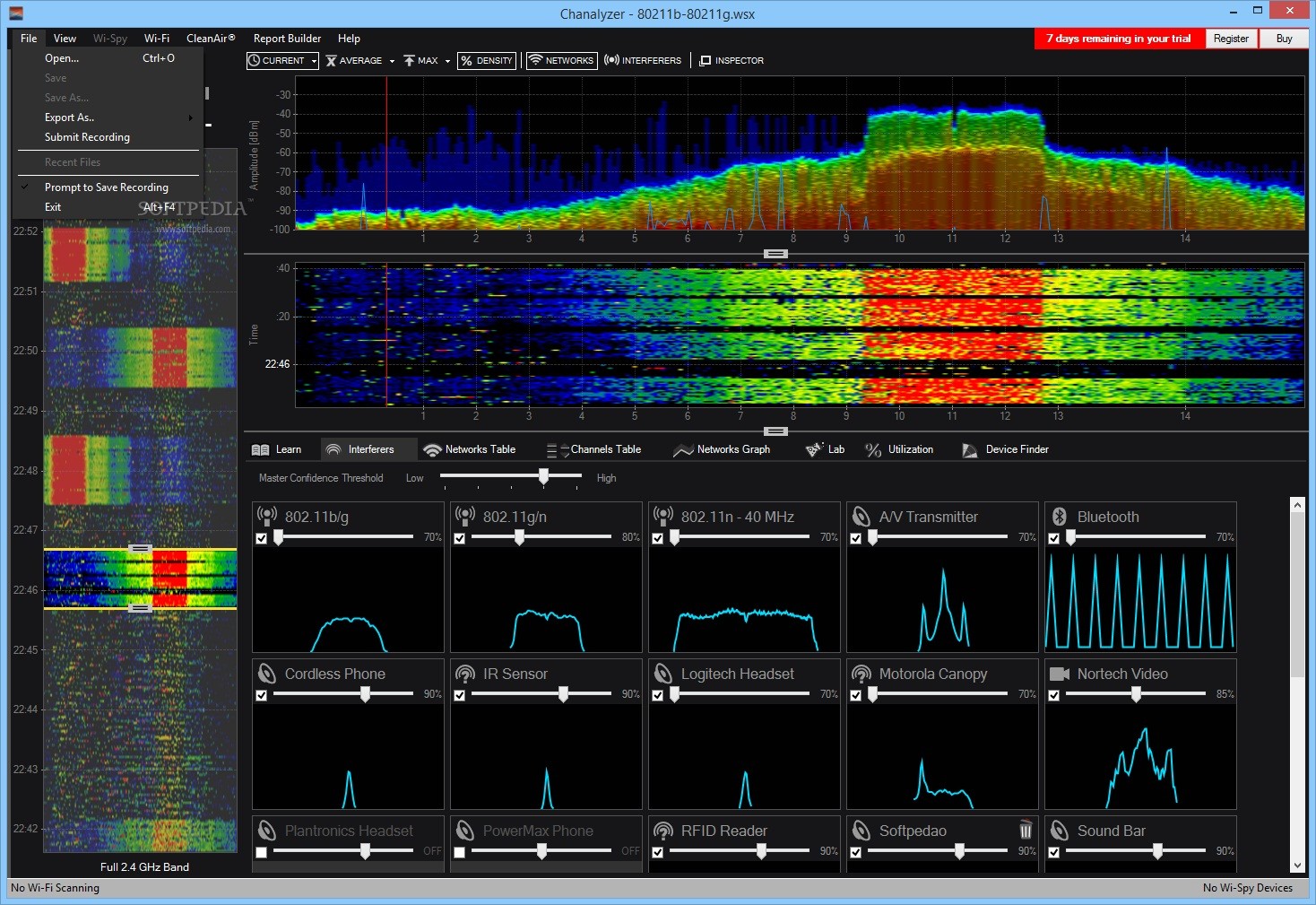The height and width of the screenshot is (905, 1316).
Task: Enable the PowerMax Phone checkbox
Action: pyautogui.click(x=459, y=852)
